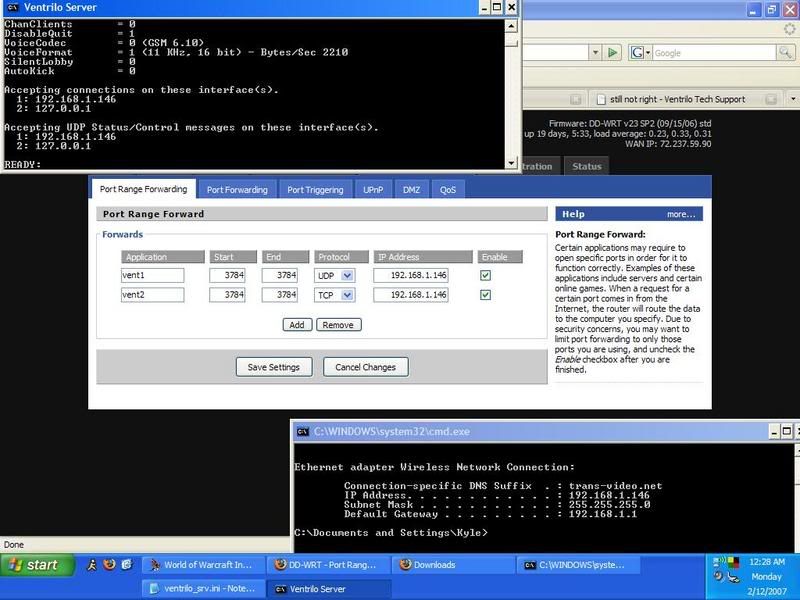The width and height of the screenshot is (800, 600).
Task: Launch AIM running man icon in quick launch
Action: [92, 565]
